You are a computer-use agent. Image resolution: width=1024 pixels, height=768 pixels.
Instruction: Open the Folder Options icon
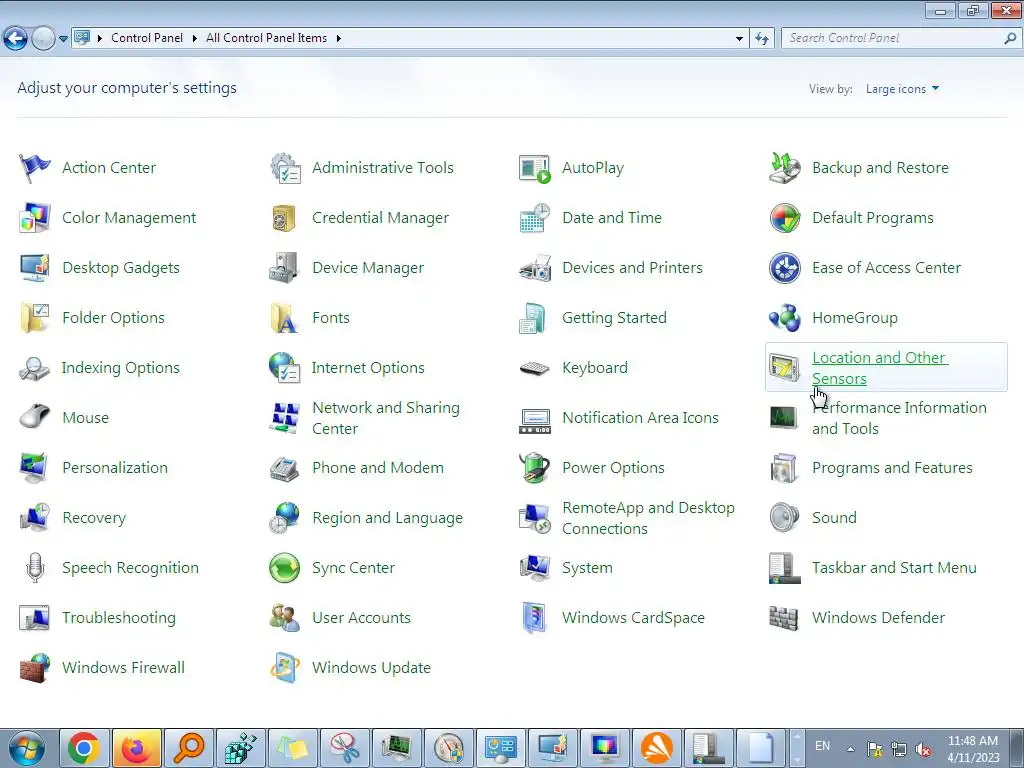pos(34,318)
